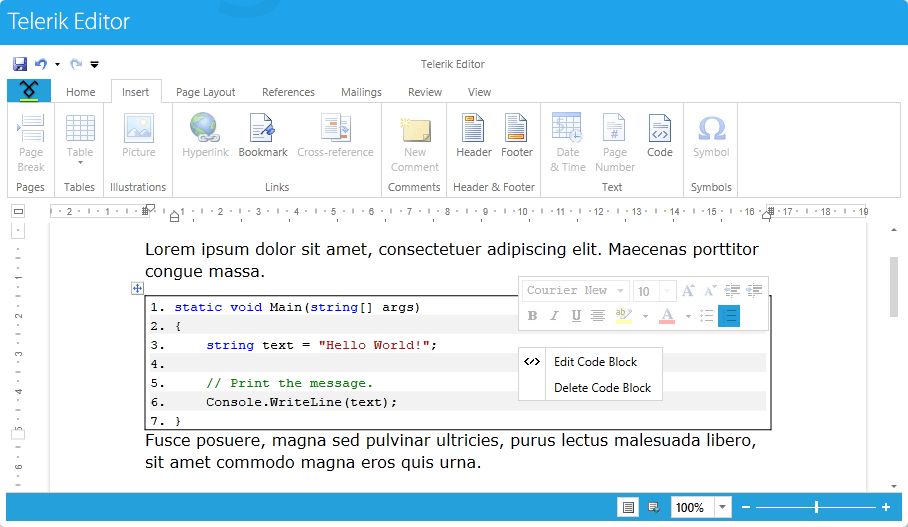908x527 pixels.
Task: Save the document using the disk icon
Action: 20,64
